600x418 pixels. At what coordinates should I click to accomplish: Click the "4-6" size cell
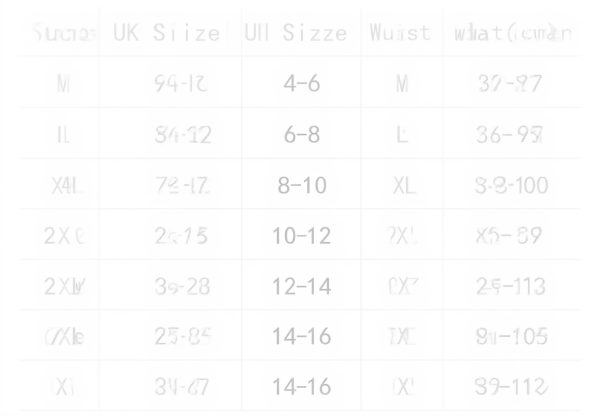(x=301, y=84)
